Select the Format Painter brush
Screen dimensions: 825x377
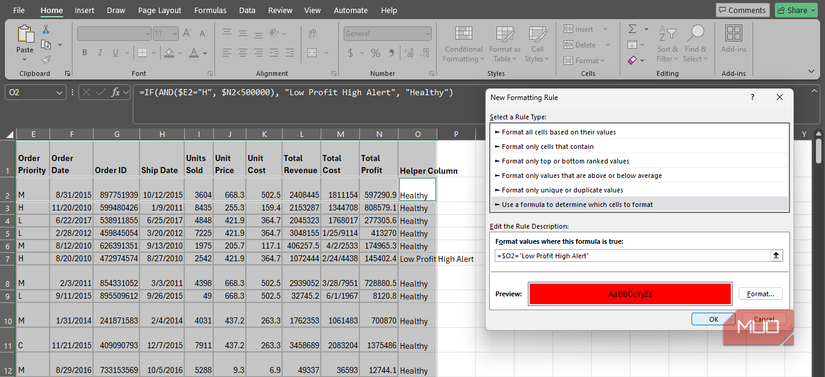pyautogui.click(x=46, y=59)
